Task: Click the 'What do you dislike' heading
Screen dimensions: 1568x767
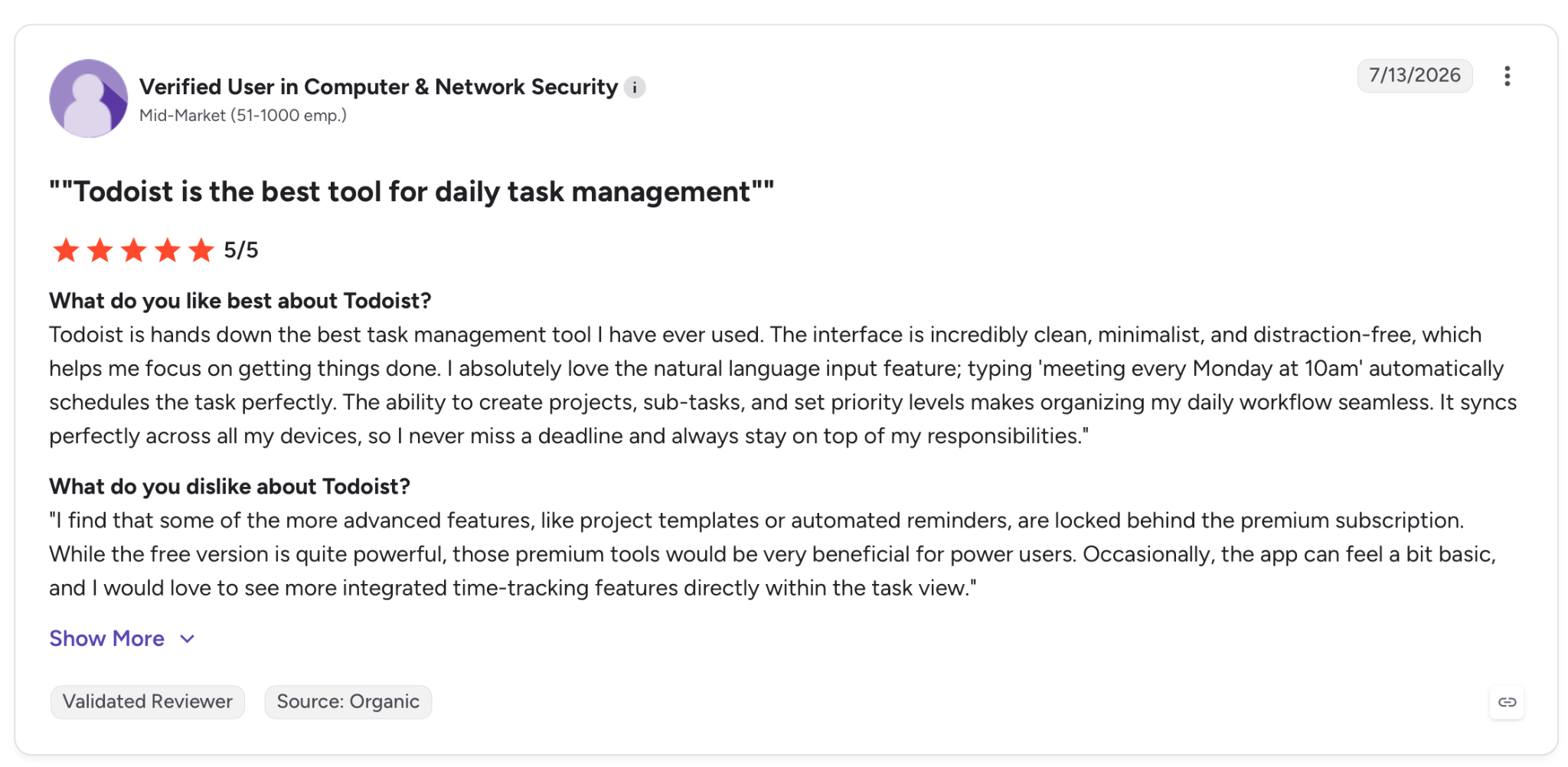Action: (x=230, y=487)
